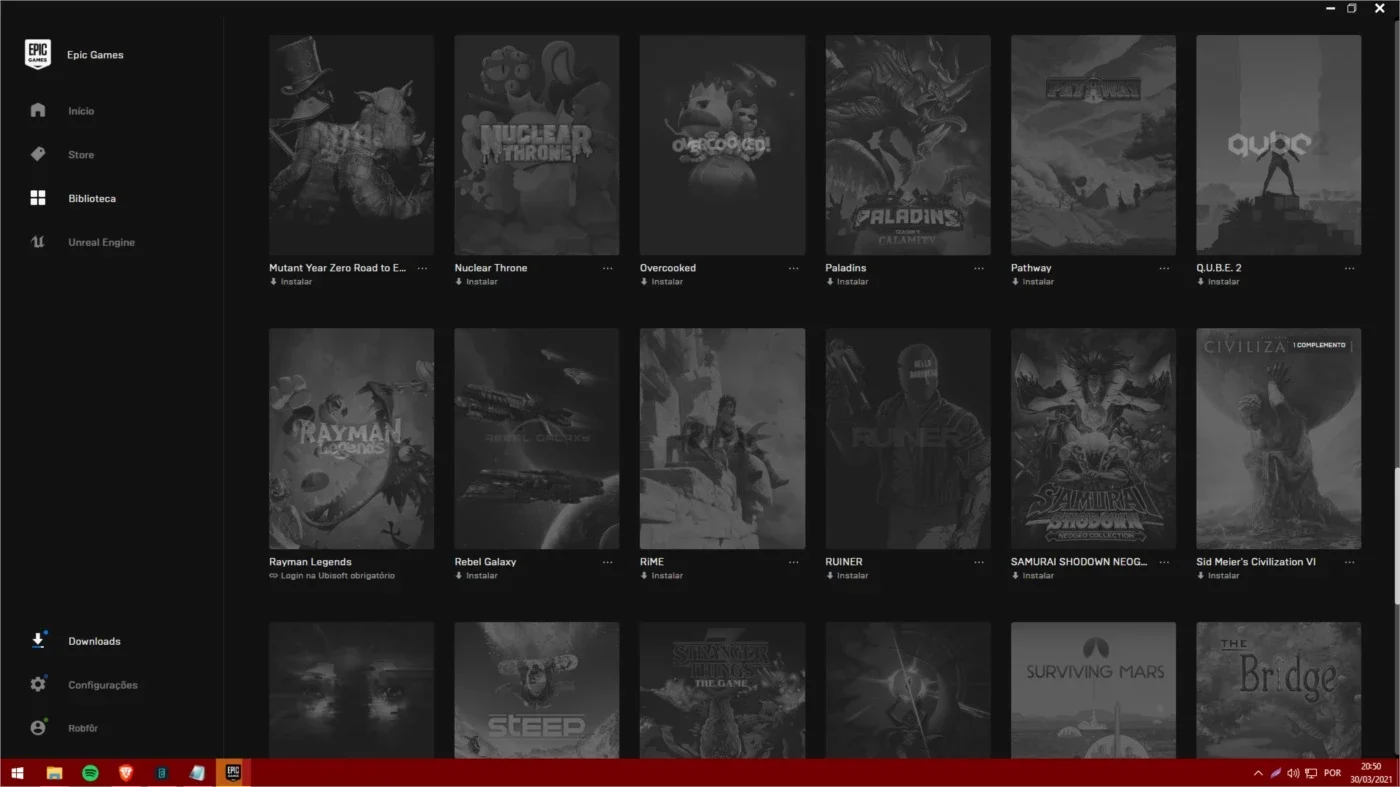Viewport: 1400px width, 787px height.
Task: Open options menu for Paladins
Action: (979, 268)
